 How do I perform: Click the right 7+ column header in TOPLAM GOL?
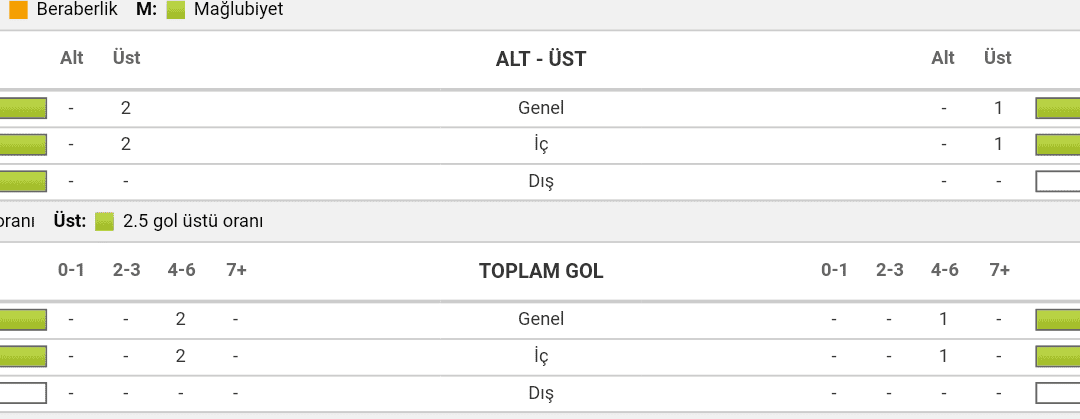pos(999,270)
